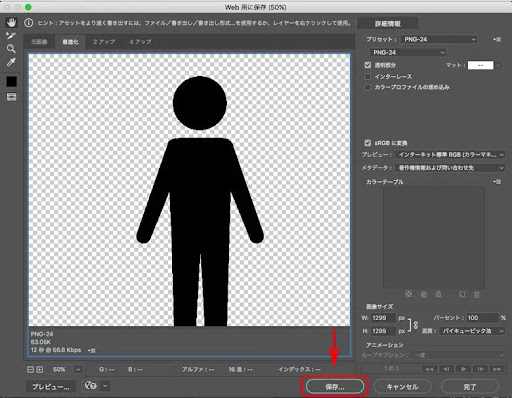Viewport: 512px width, 398px height.
Task: Step to previous animation frame
Action: [446, 369]
